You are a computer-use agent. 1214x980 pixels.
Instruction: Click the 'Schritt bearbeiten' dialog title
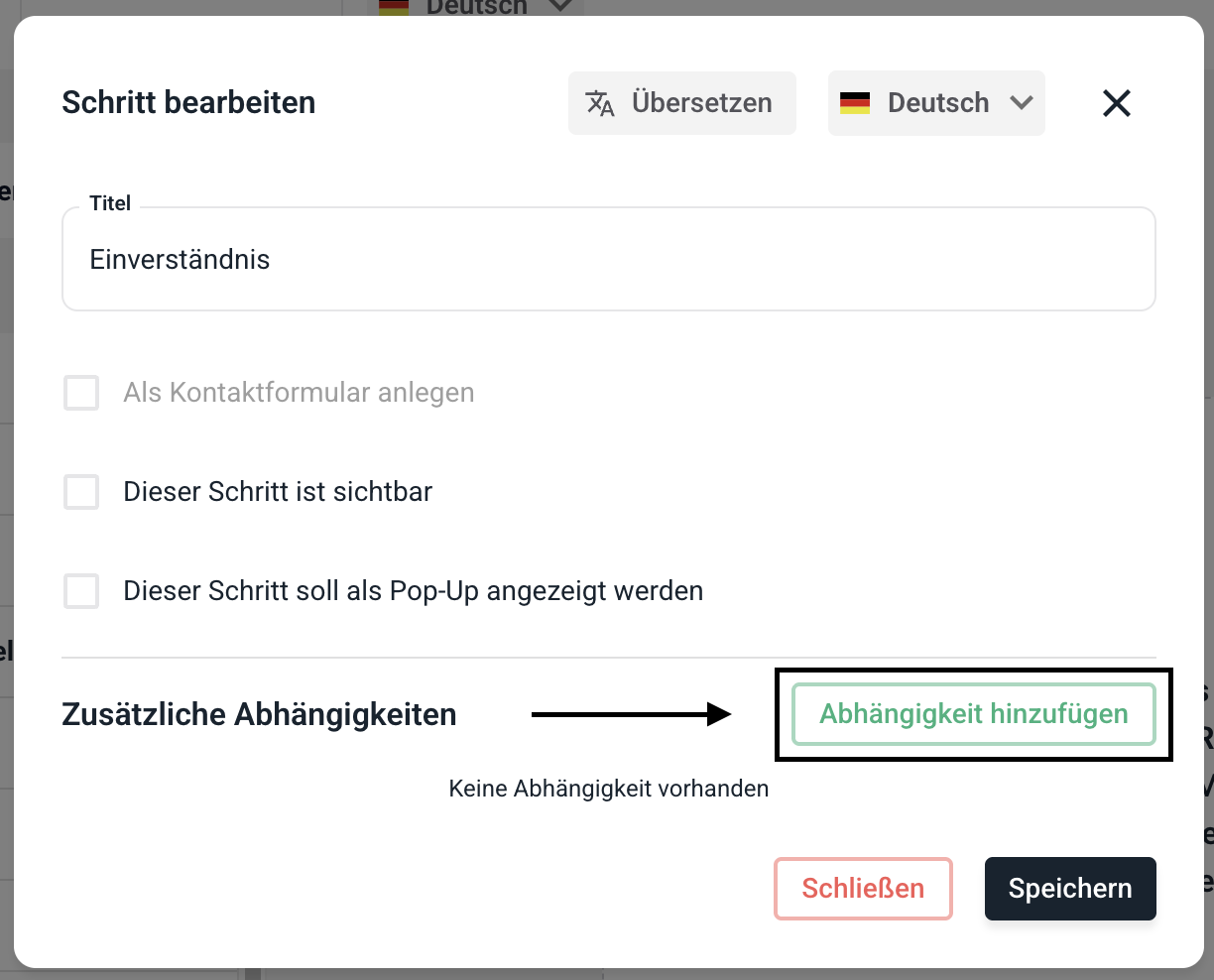(x=188, y=103)
